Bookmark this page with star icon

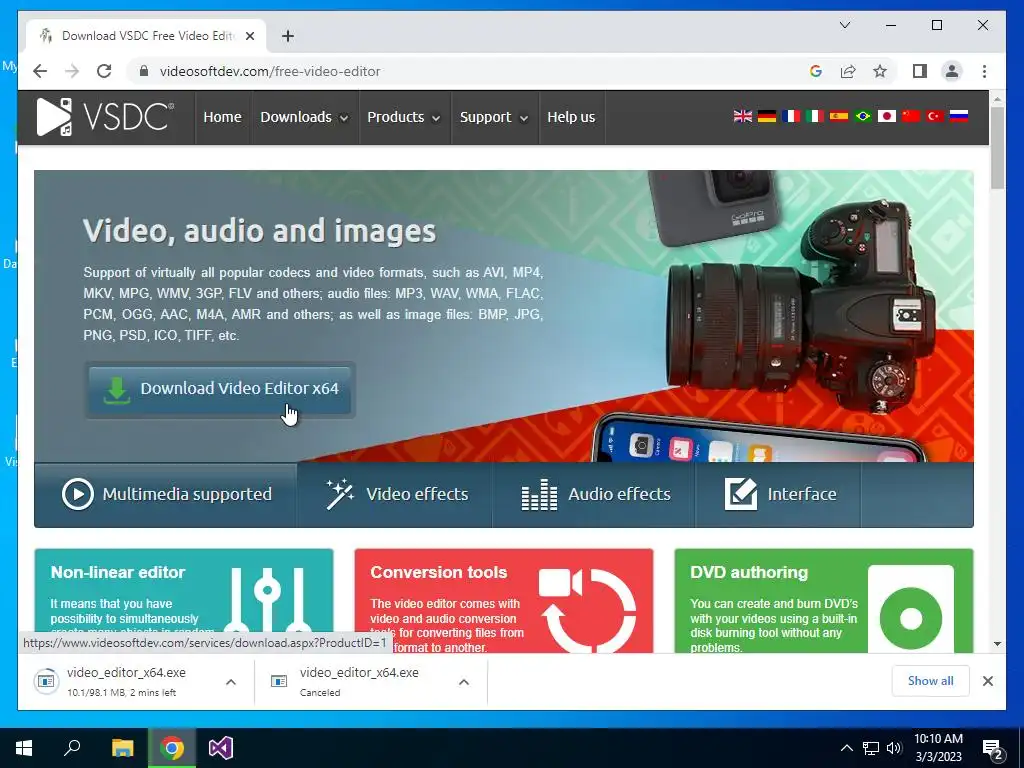click(880, 71)
